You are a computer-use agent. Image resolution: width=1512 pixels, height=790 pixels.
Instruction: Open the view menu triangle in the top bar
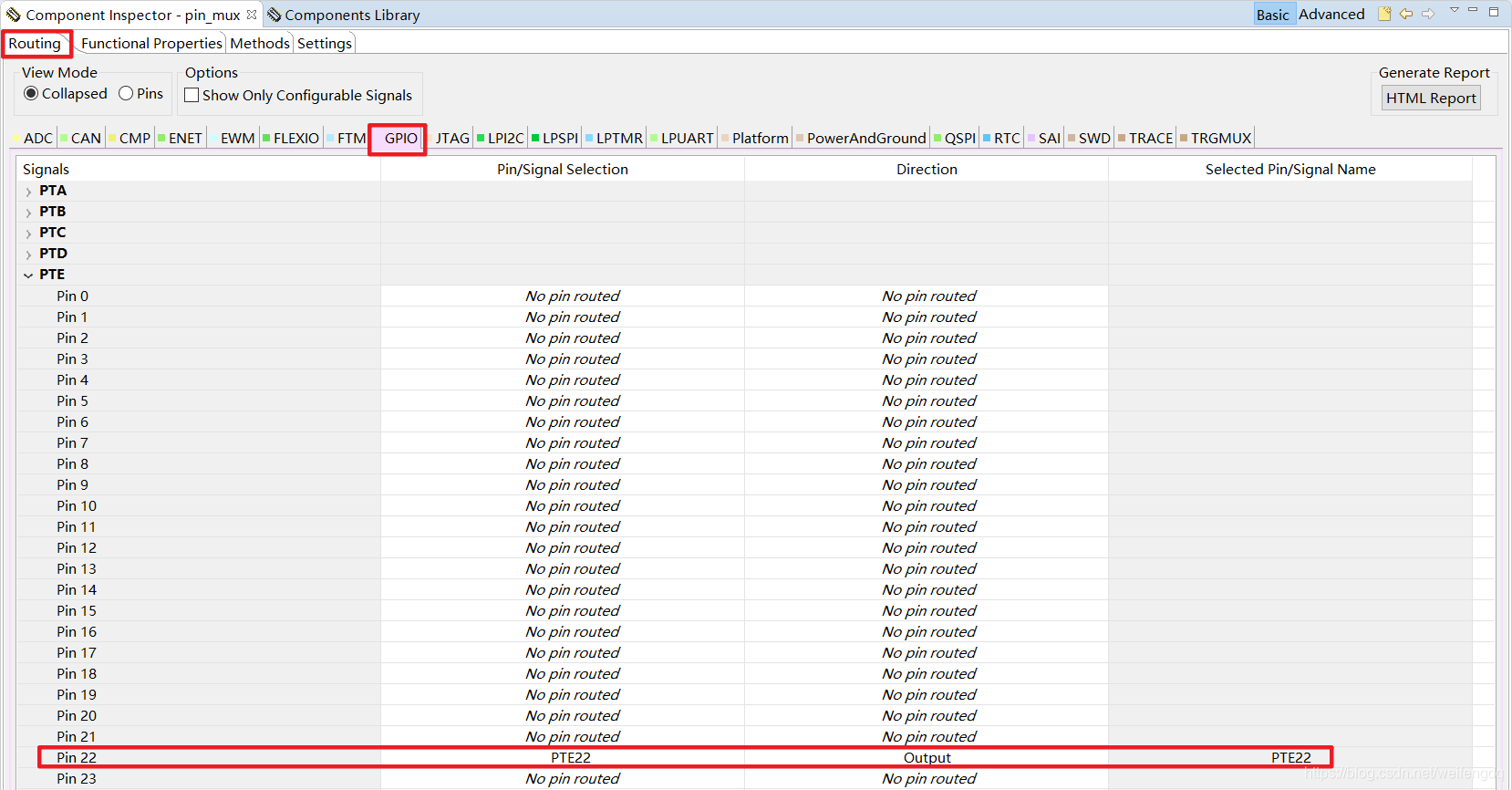click(1455, 10)
